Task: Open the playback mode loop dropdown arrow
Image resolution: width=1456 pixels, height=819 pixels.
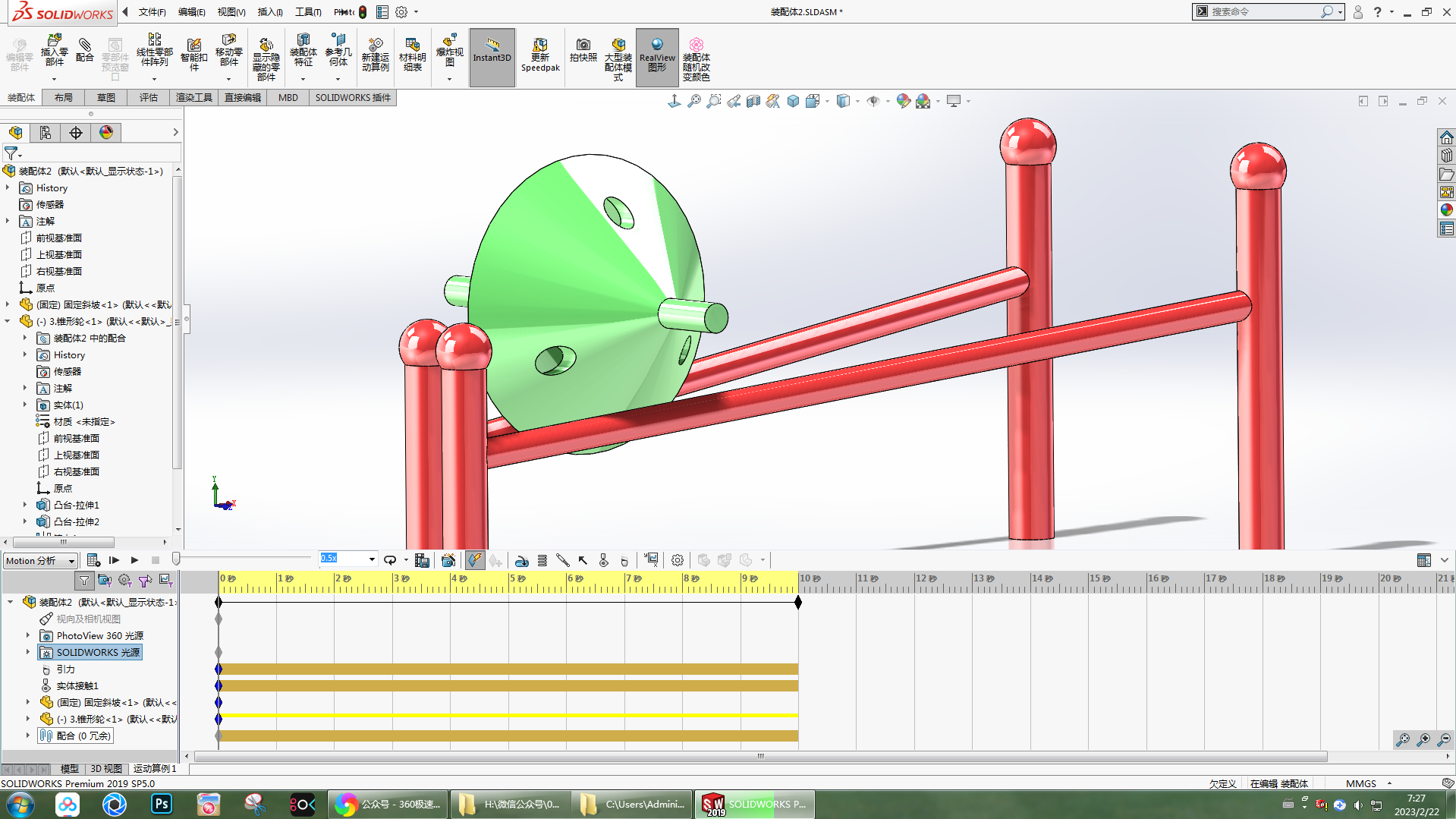Action: [x=406, y=560]
